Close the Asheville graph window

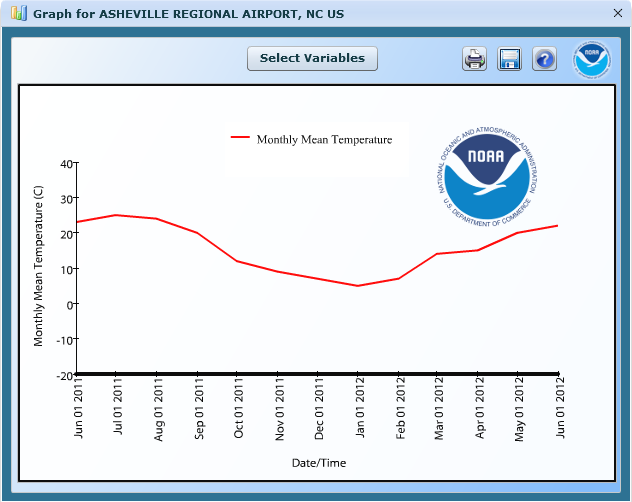pos(618,13)
